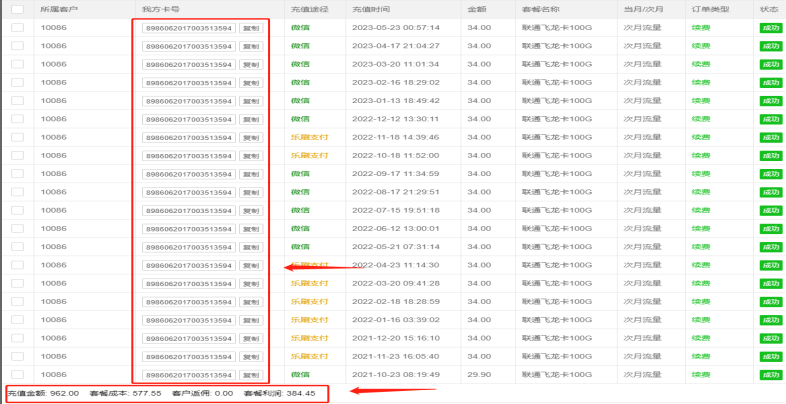786x404 pixels.
Task: Tick checkbox beside 2022-06-12 13:00:01 order
Action: coord(18,229)
